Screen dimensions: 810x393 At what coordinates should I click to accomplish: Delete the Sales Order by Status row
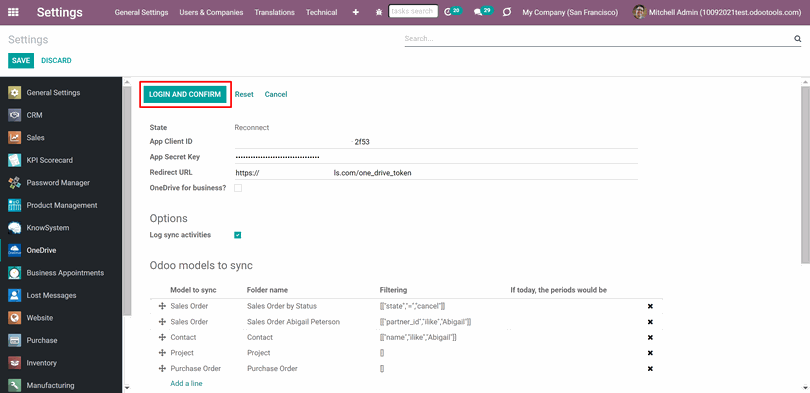[650, 306]
